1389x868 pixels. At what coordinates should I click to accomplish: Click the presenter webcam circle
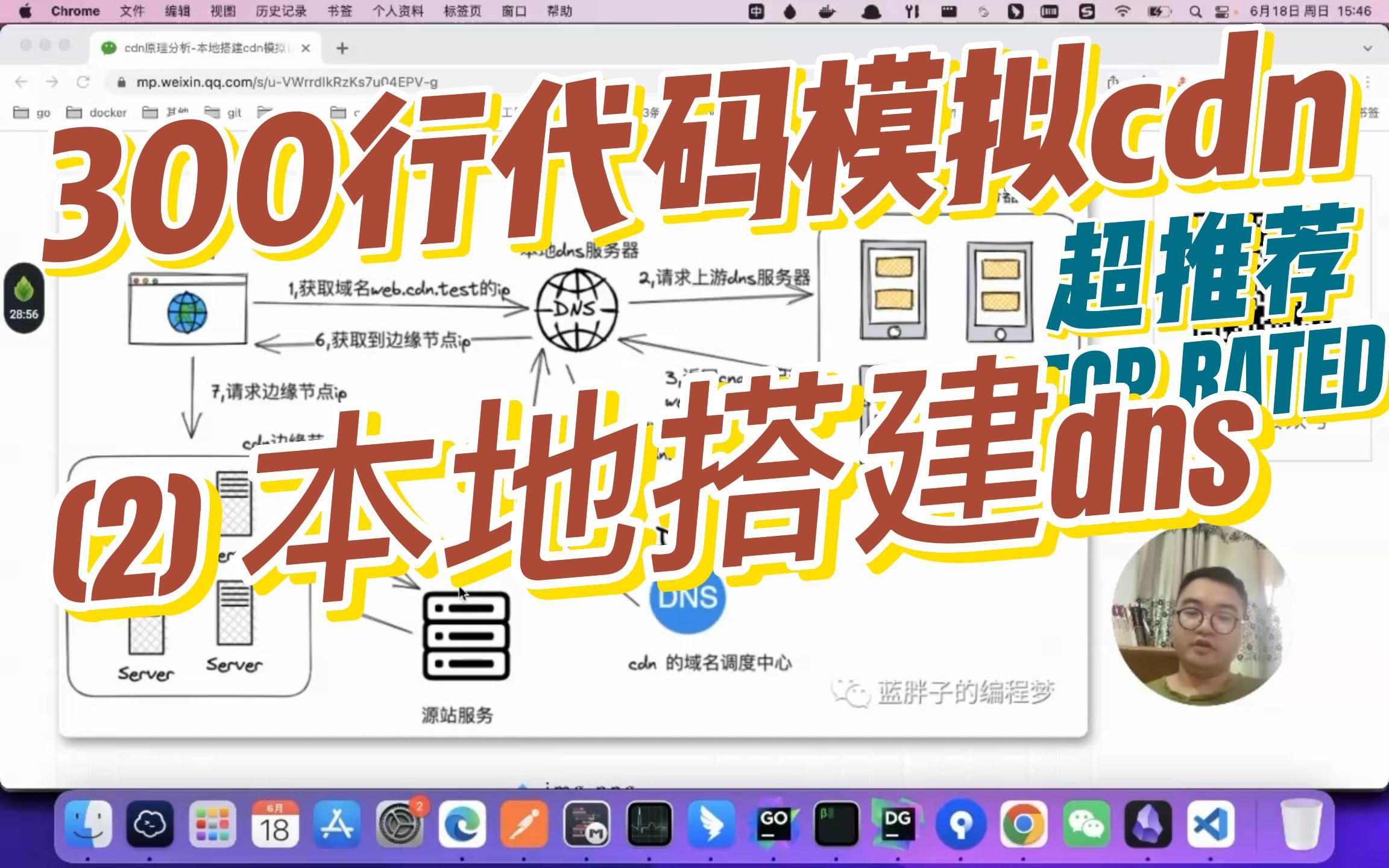click(1202, 615)
